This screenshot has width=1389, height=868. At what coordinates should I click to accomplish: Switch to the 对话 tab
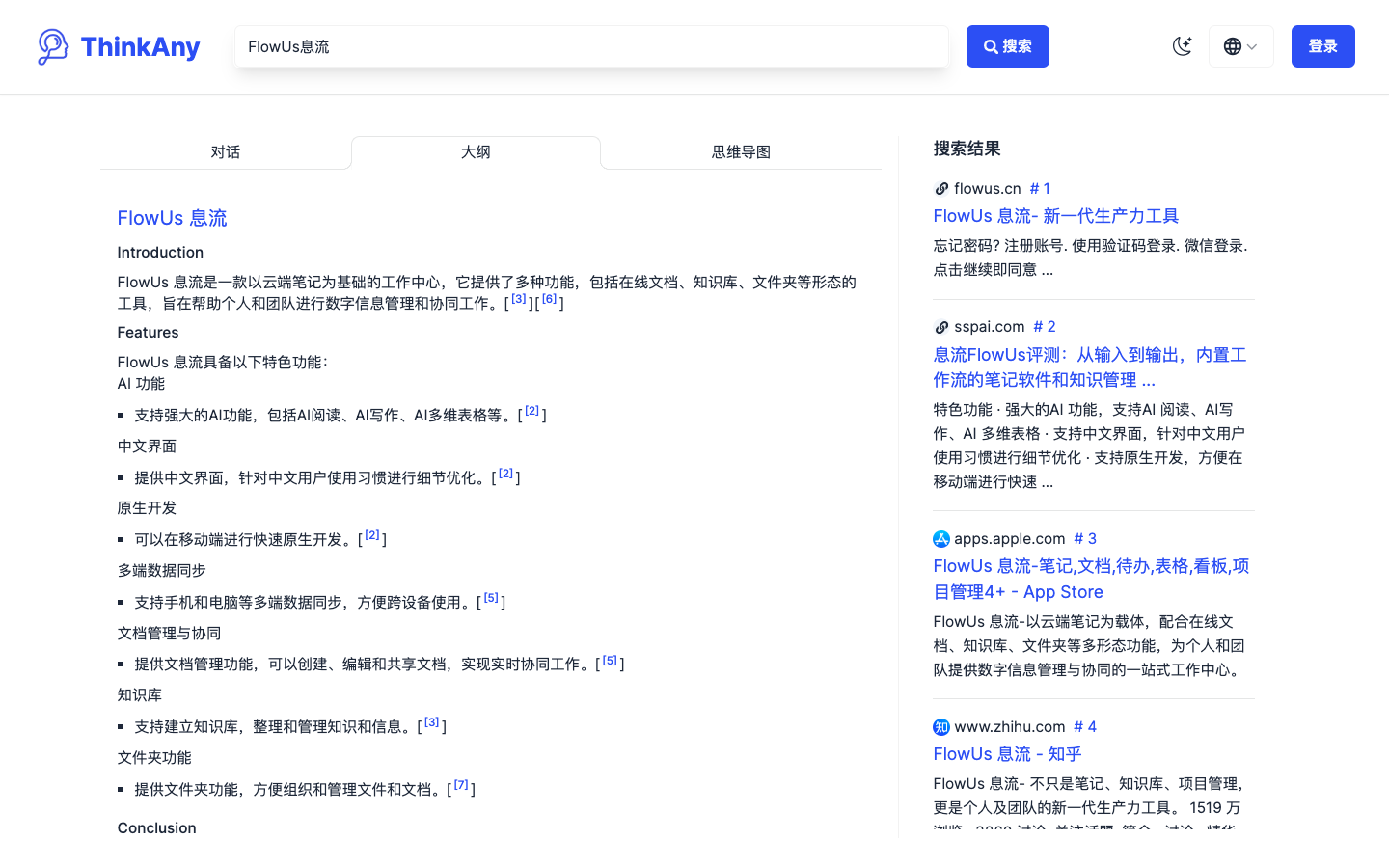[226, 151]
